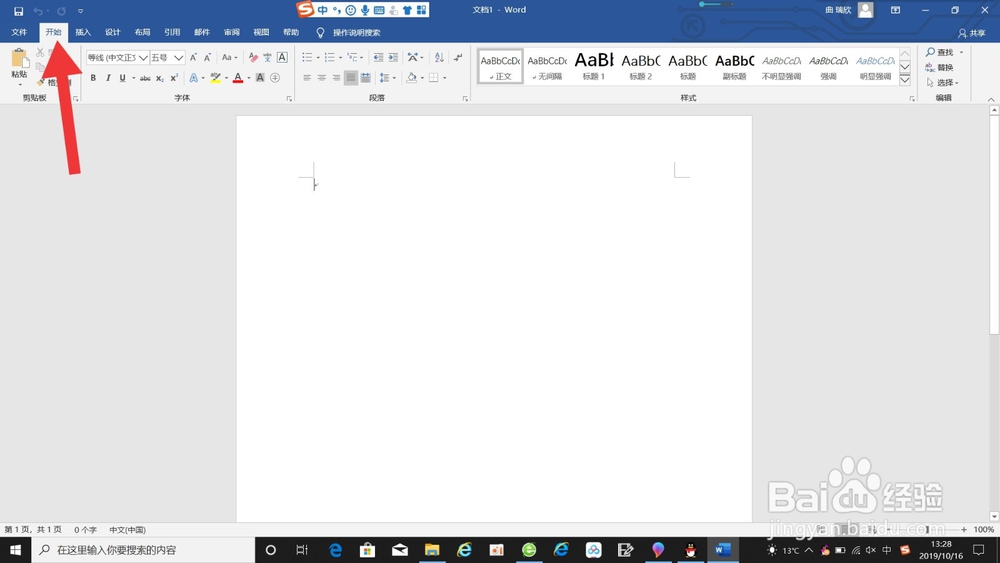The image size is (1000, 563).
Task: Expand the styles gallery more arrow
Action: (x=905, y=80)
